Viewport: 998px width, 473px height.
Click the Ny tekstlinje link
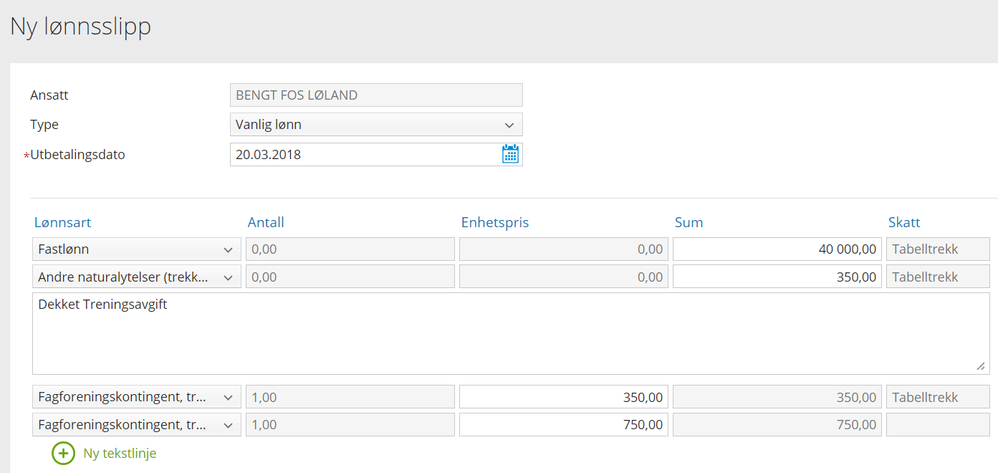point(120,453)
